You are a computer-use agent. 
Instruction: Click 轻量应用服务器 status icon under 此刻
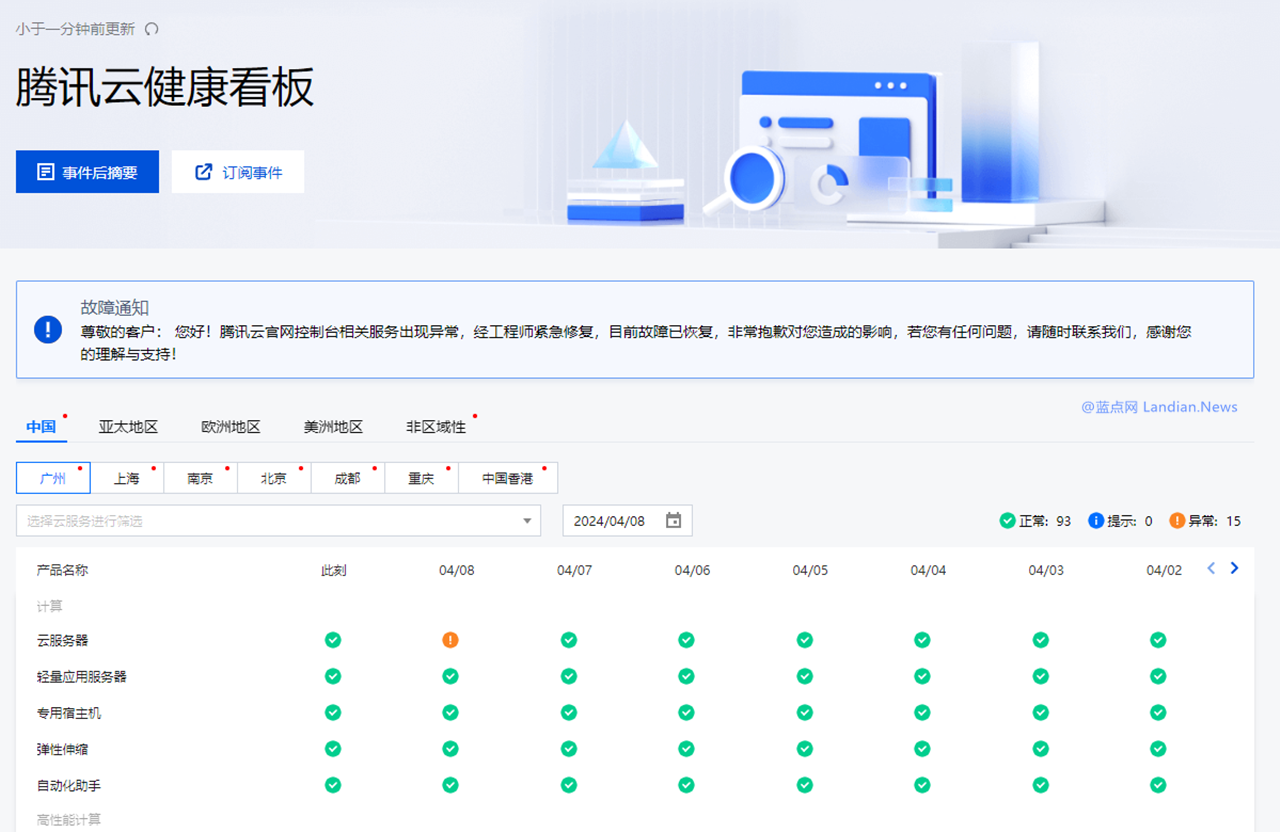333,676
